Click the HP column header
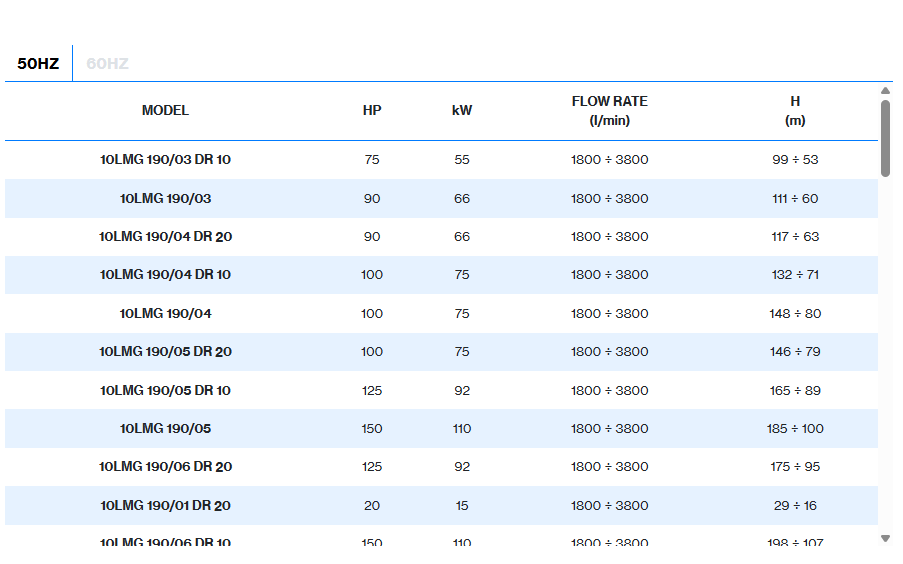Screen dimensions: 903x564 tap(372, 111)
